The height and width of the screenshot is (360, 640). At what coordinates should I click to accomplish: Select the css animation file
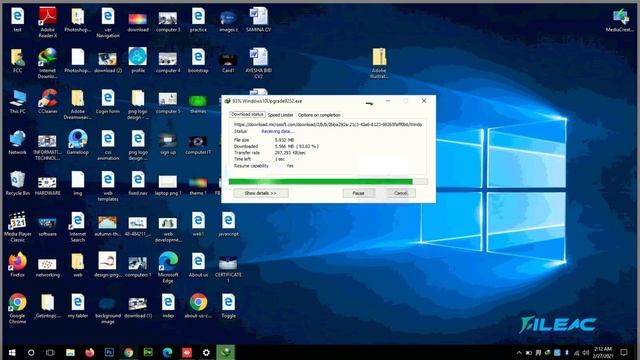coord(108,145)
